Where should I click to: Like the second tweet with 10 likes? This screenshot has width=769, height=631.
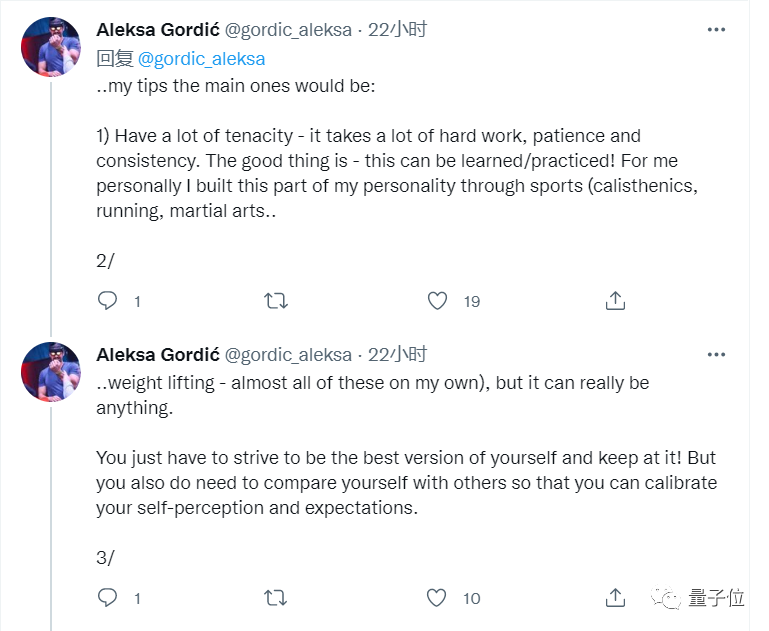click(437, 598)
